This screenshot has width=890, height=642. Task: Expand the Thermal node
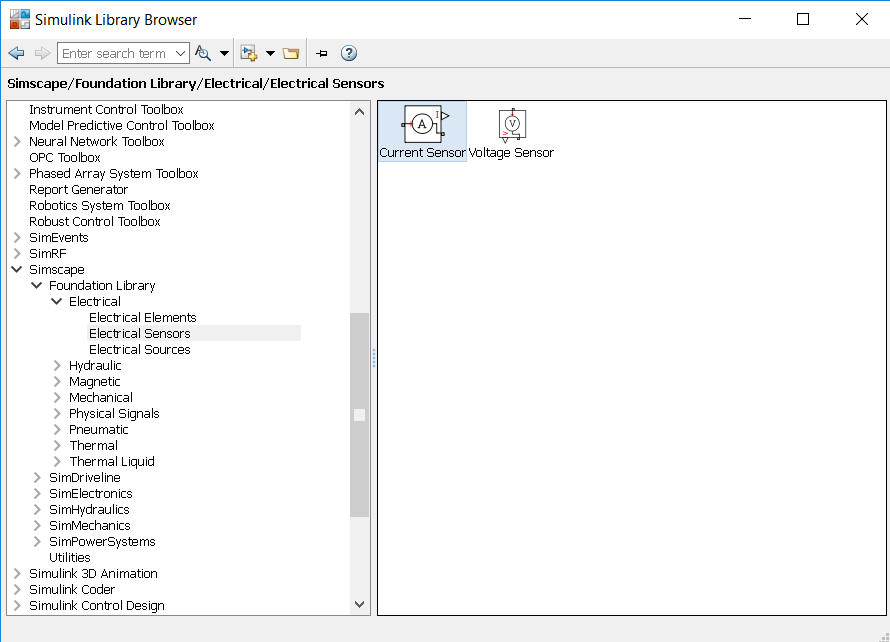(x=57, y=446)
